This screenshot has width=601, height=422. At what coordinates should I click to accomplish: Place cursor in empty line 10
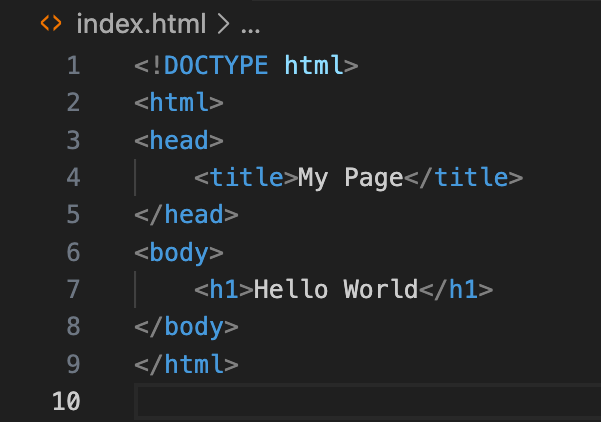368,401
